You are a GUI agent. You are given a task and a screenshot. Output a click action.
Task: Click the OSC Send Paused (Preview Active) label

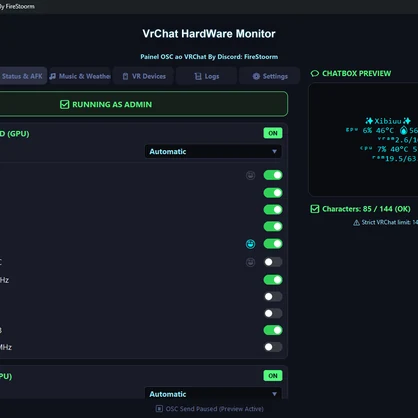[x=215, y=409]
